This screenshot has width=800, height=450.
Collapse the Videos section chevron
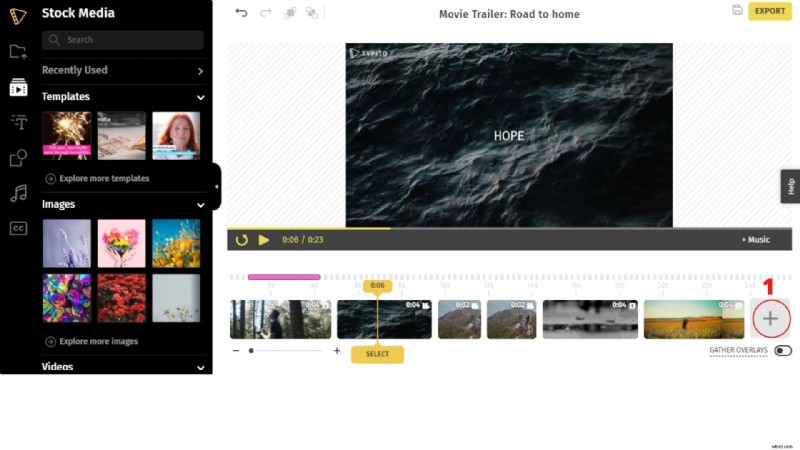(201, 368)
